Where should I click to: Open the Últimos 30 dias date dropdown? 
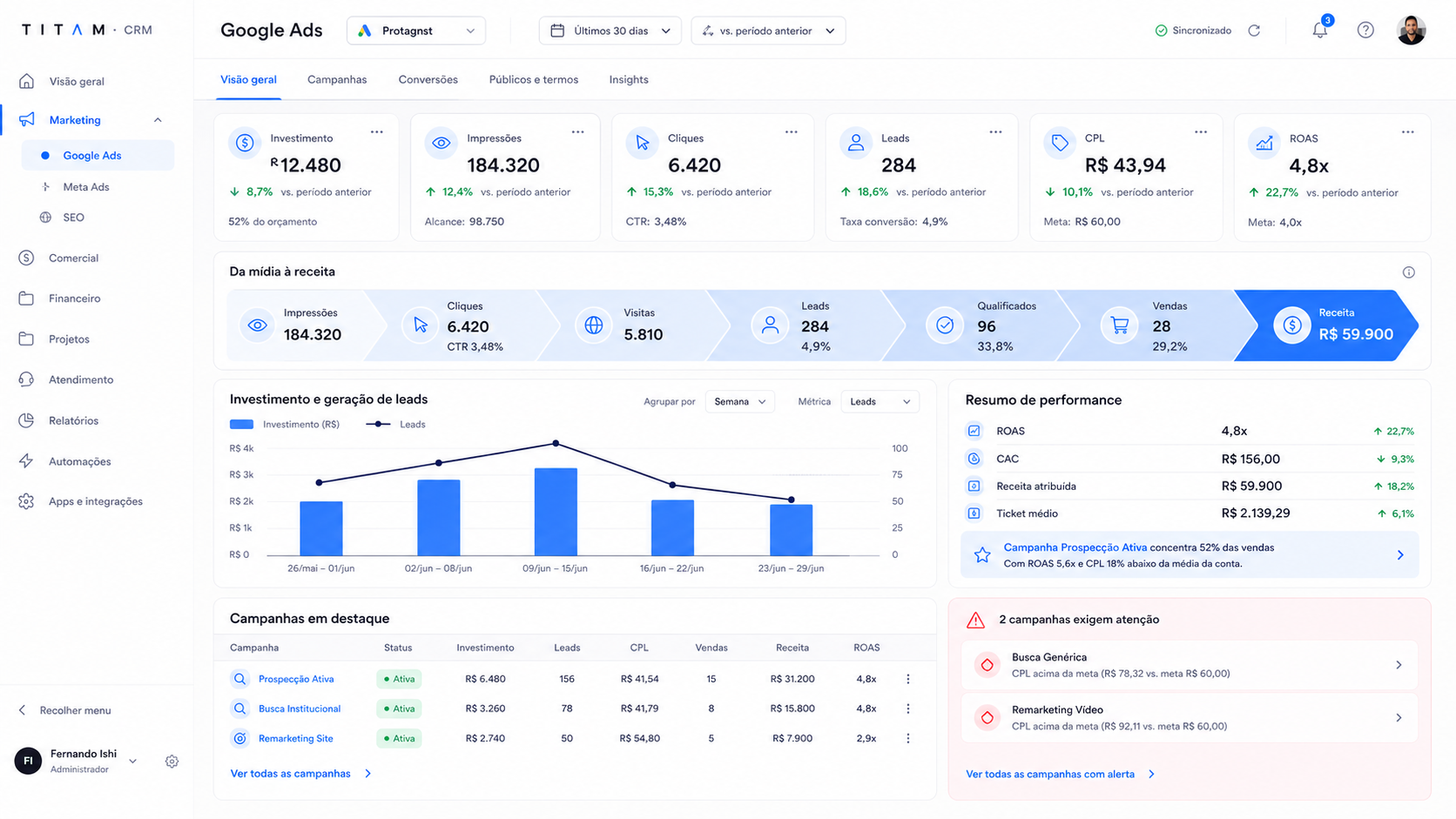click(610, 30)
